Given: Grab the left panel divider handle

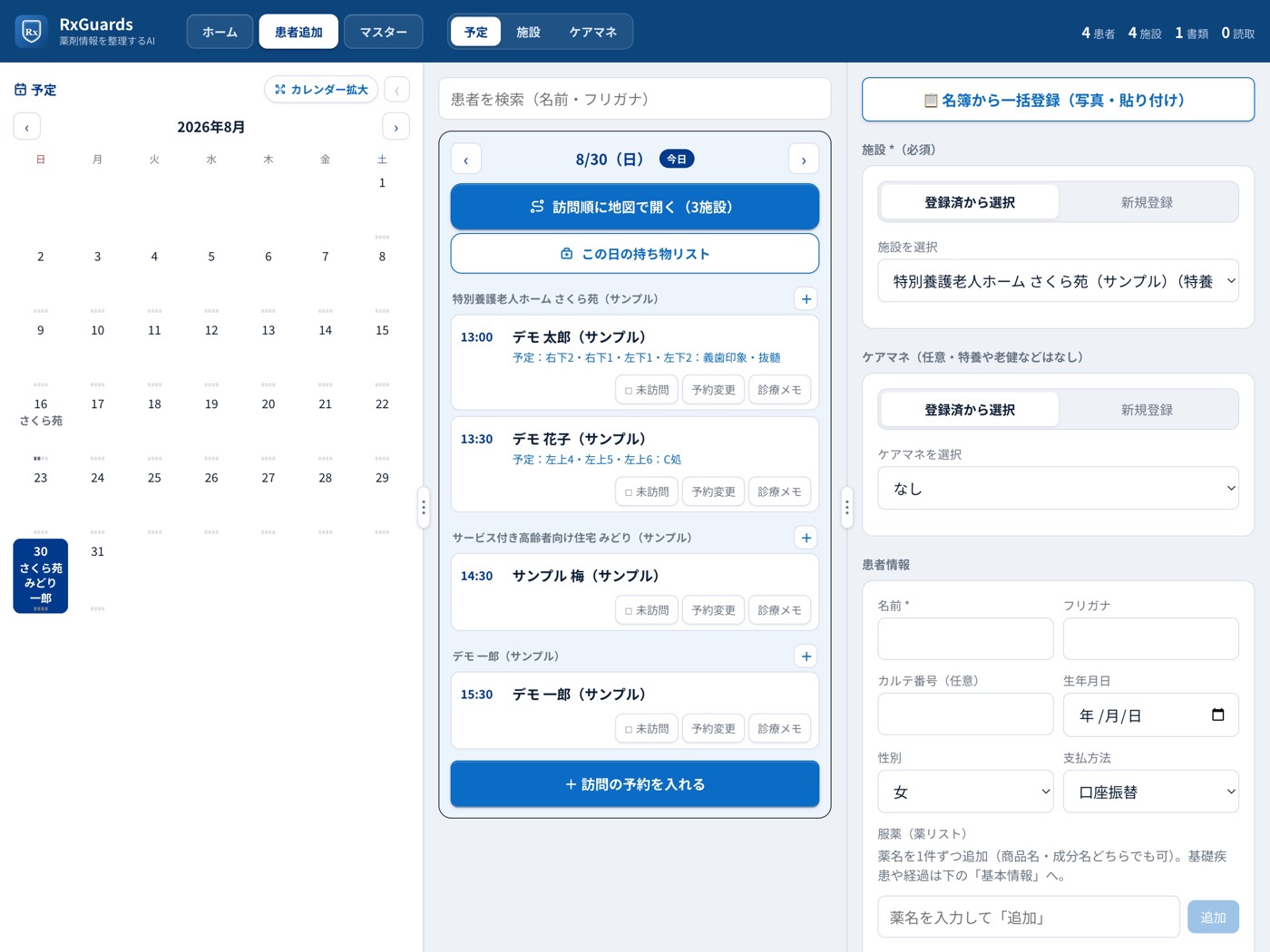Looking at the screenshot, I should (423, 507).
